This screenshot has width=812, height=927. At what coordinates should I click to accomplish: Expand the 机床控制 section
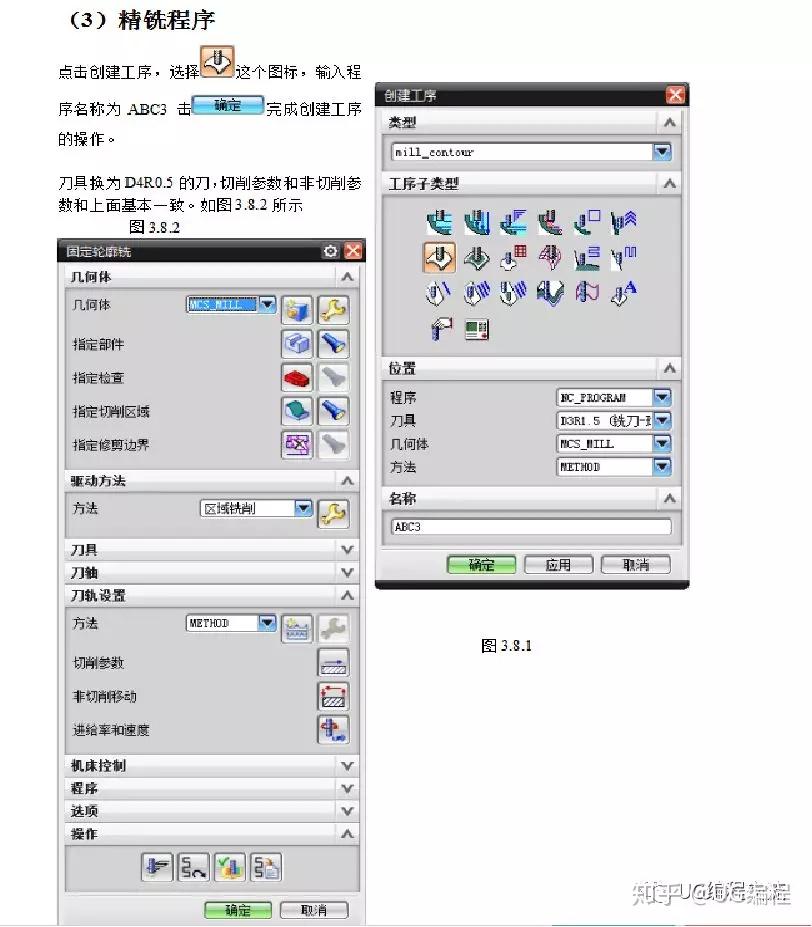coord(347,766)
